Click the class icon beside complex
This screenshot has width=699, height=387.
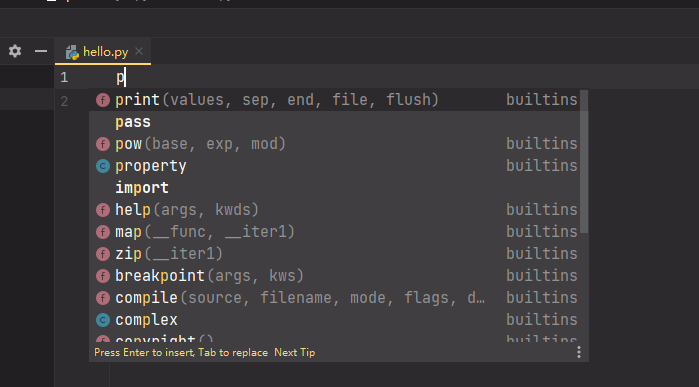pos(103,320)
